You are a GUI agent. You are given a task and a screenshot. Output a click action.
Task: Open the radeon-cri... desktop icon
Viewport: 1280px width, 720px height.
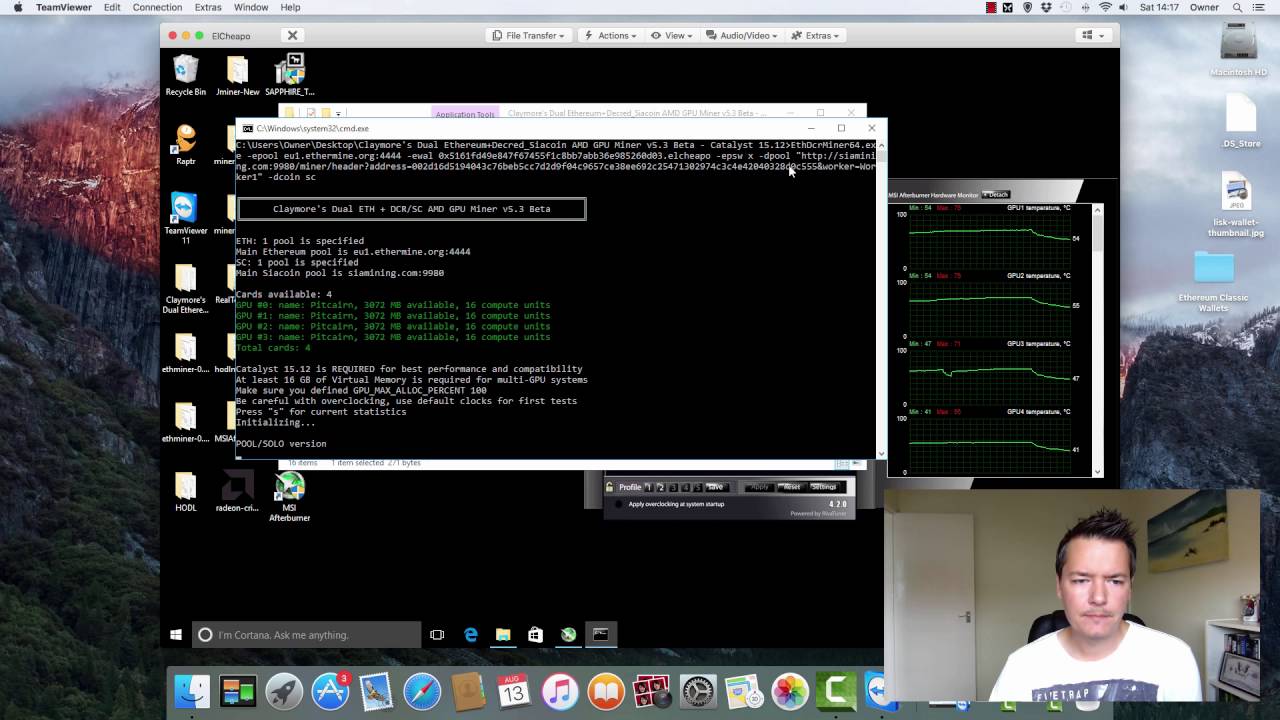(237, 493)
